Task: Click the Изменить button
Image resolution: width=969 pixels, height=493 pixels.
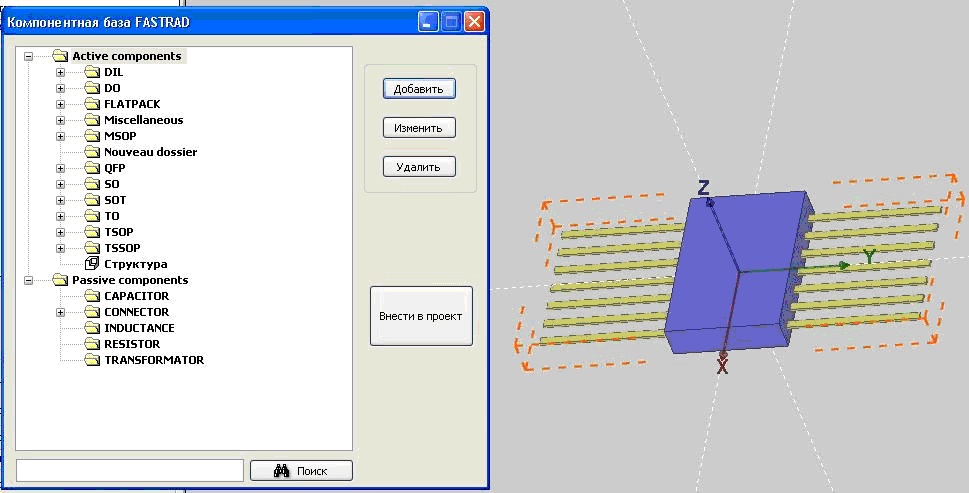Action: pos(419,128)
